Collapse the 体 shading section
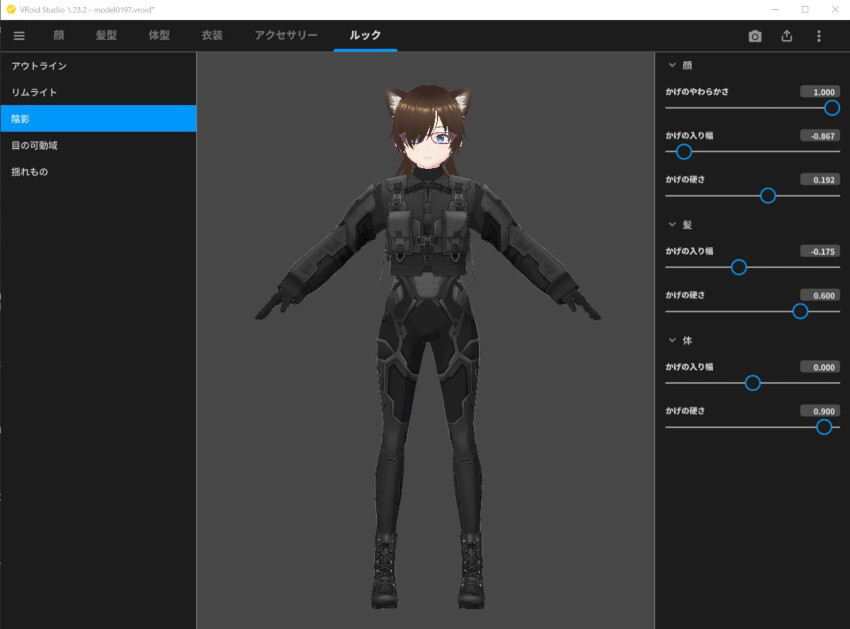The height and width of the screenshot is (629, 850). click(672, 341)
